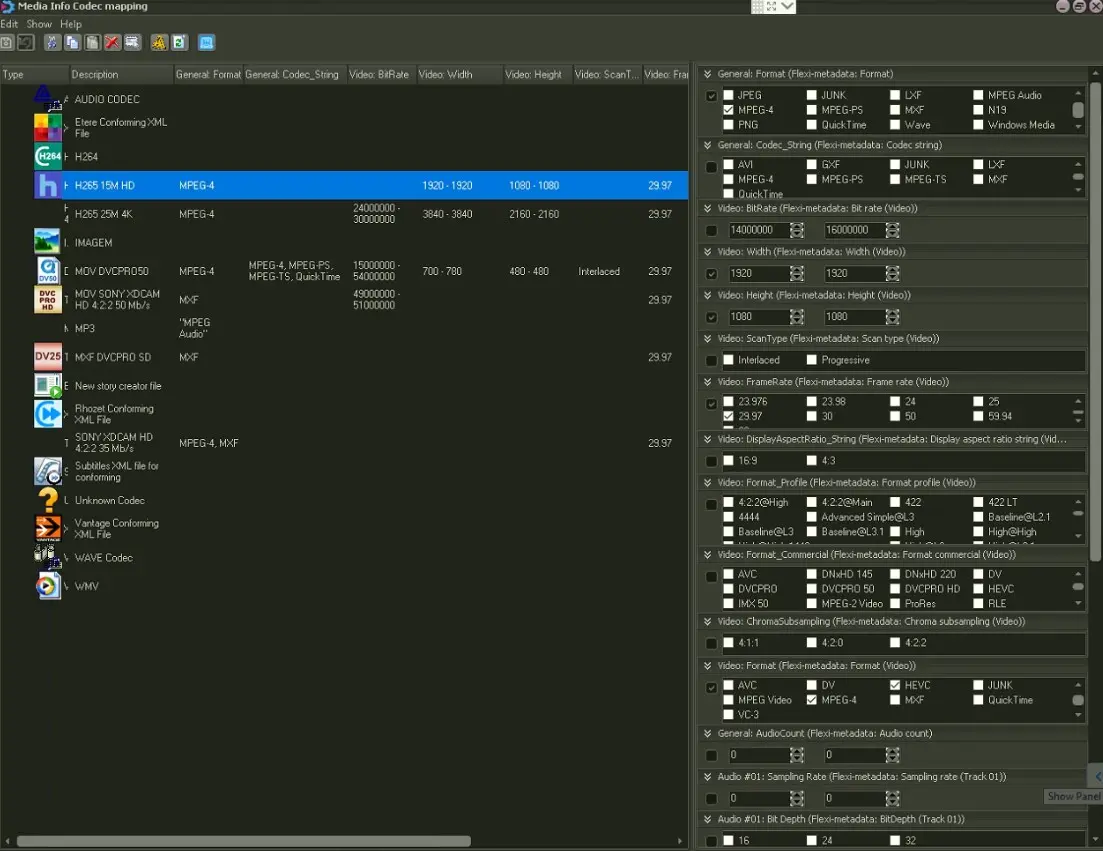Collapse the General: AudioCount section
1103x851 pixels.
click(x=708, y=734)
